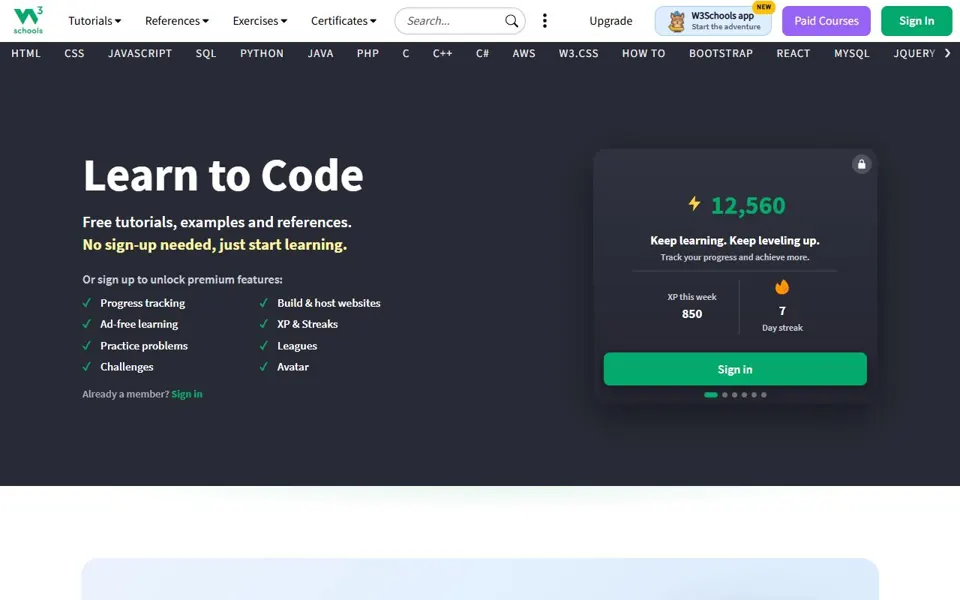Image resolution: width=960 pixels, height=600 pixels.
Task: Open the AWS tutorial tab
Action: [523, 53]
